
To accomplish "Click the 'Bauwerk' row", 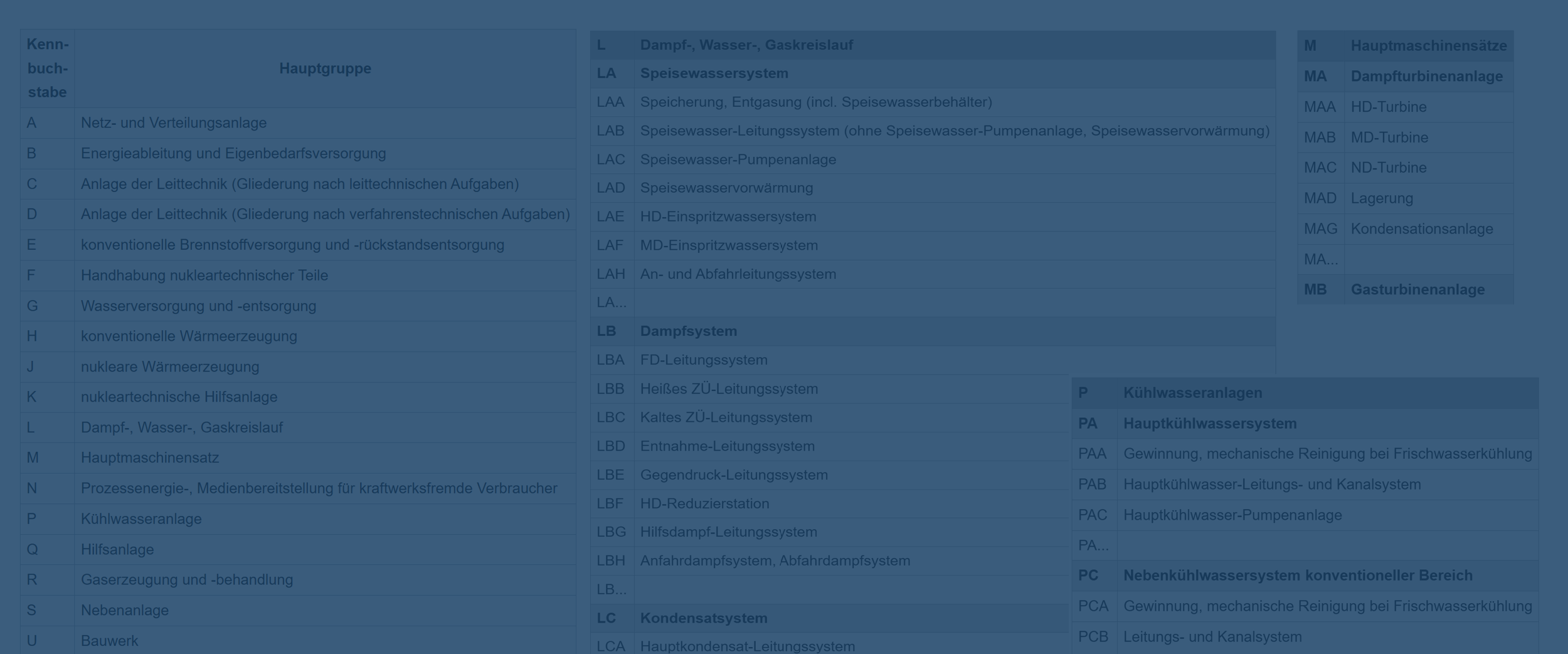I will 110,641.
